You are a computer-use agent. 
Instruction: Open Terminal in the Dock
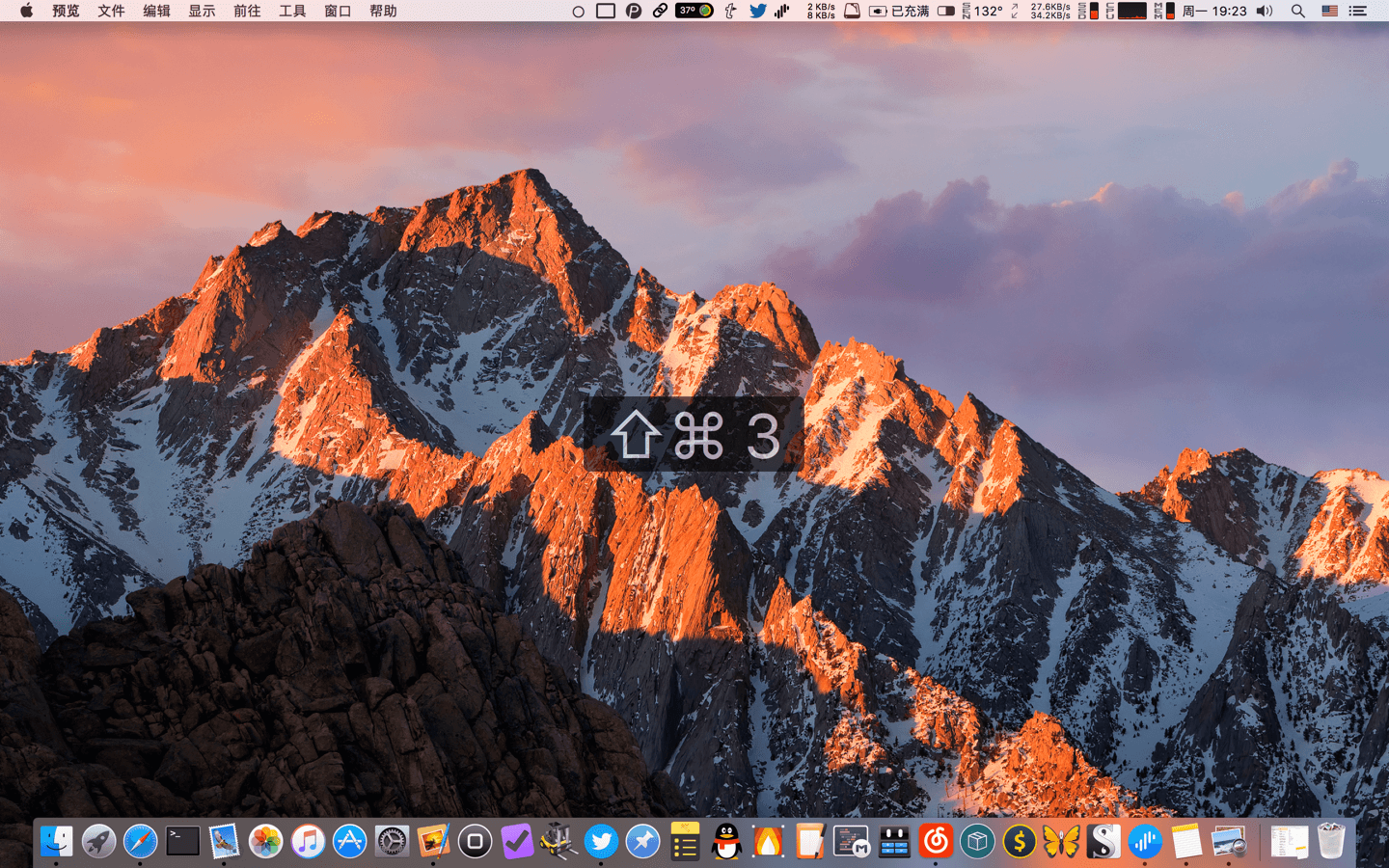pos(182,841)
